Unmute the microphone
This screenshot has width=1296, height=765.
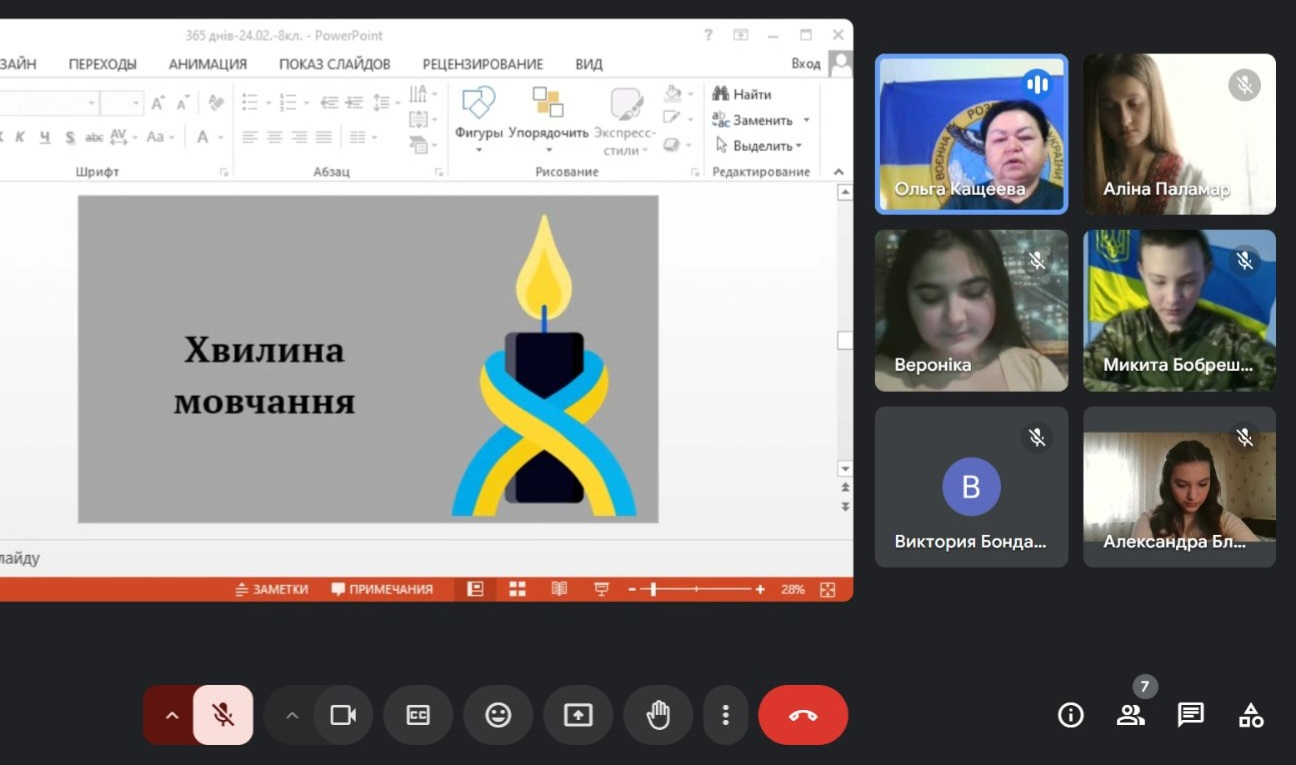223,715
